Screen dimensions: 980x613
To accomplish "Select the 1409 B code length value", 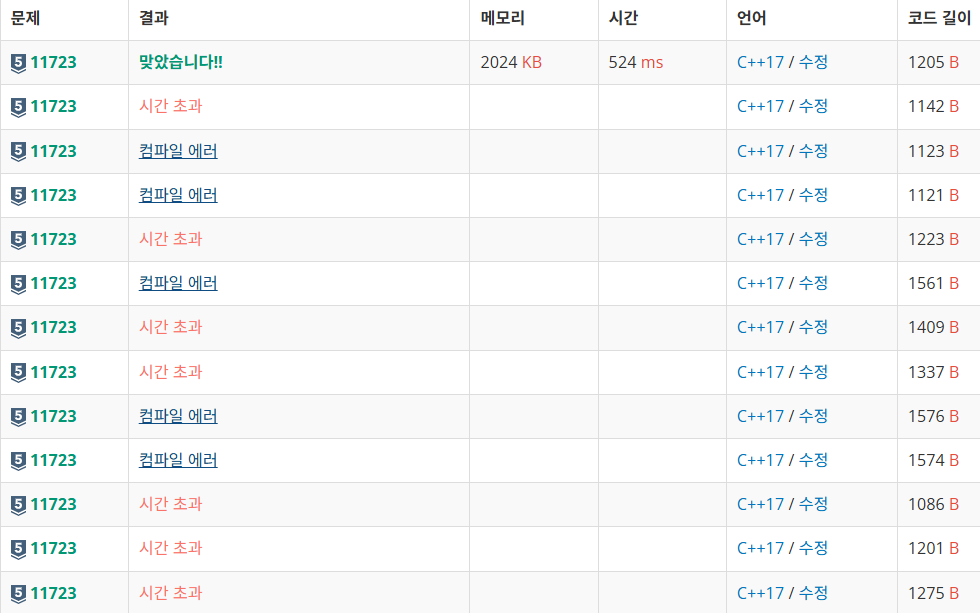I will tap(933, 327).
